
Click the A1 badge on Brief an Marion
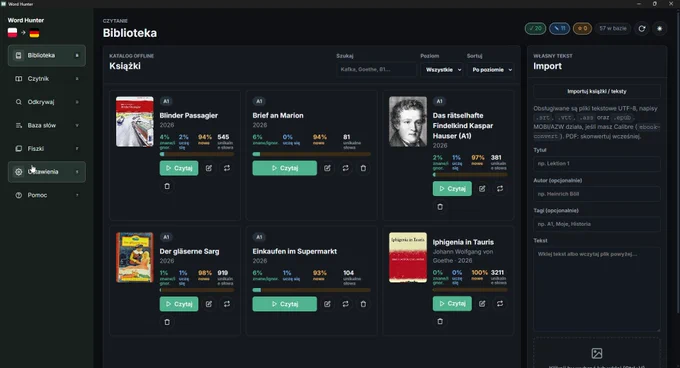click(259, 101)
